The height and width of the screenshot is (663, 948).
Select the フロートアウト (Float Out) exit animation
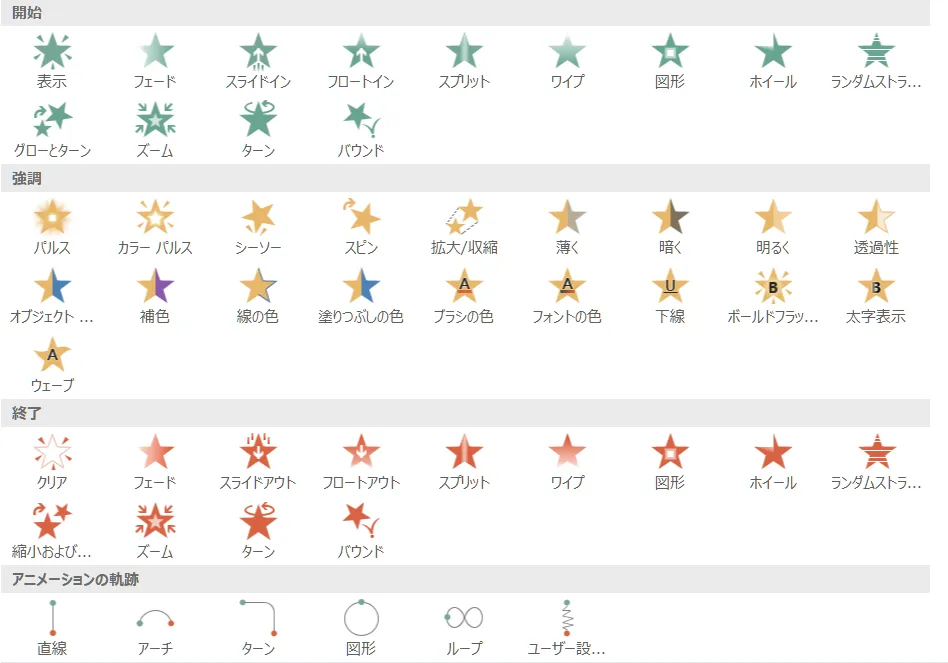click(x=360, y=453)
